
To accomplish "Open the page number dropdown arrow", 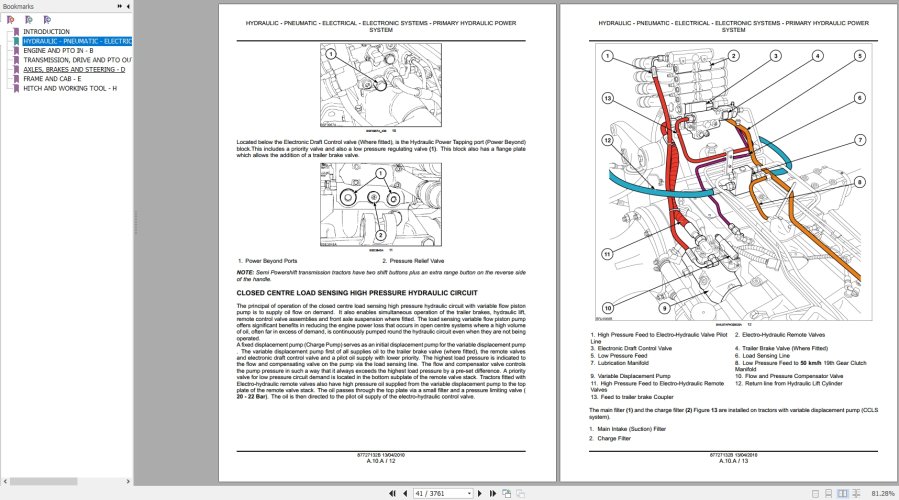I will coord(469,494).
